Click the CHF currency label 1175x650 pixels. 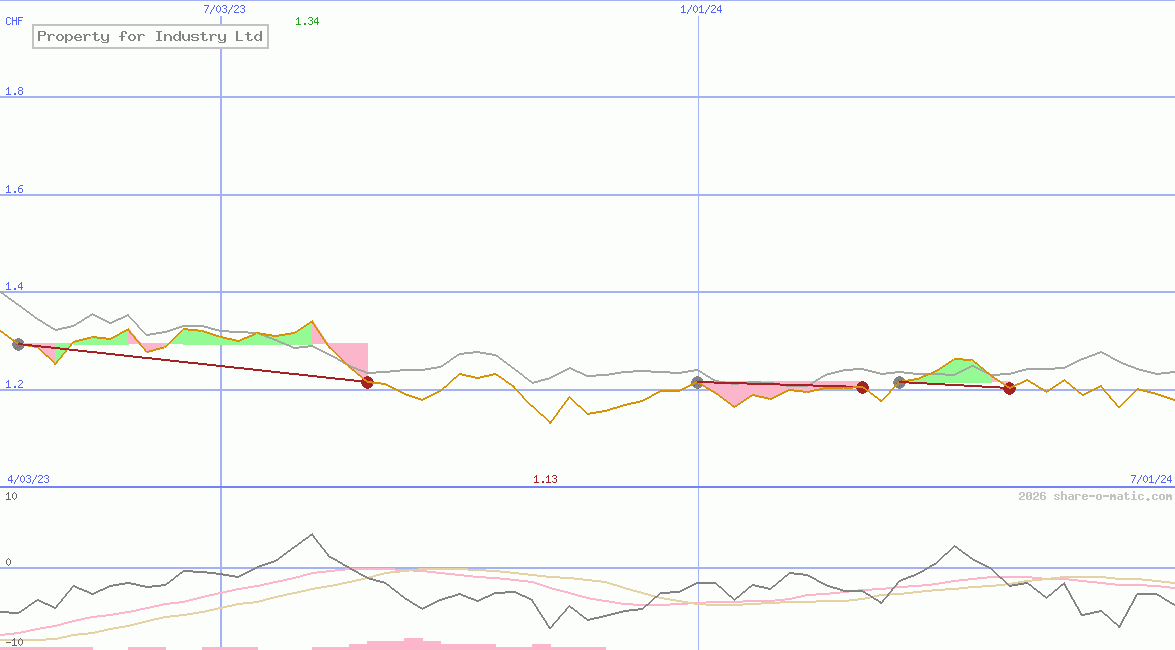coord(14,21)
